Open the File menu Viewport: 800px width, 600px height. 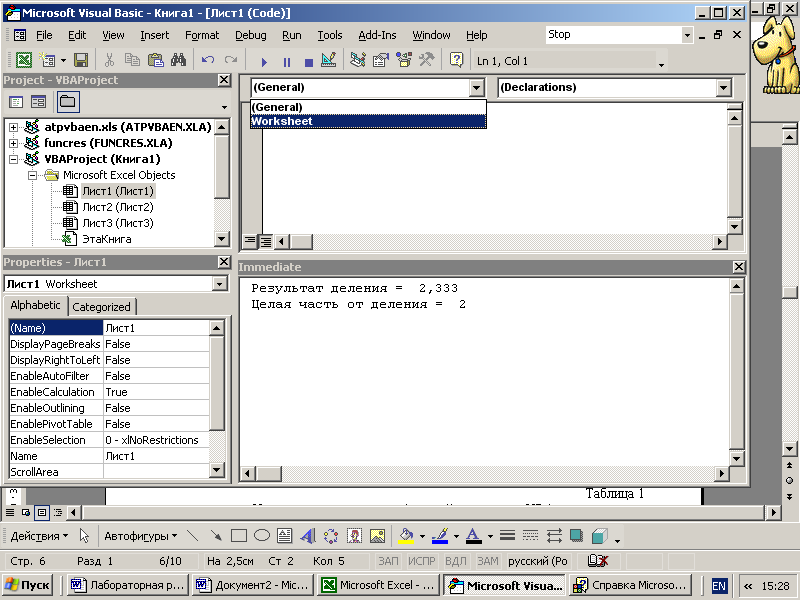(44, 35)
